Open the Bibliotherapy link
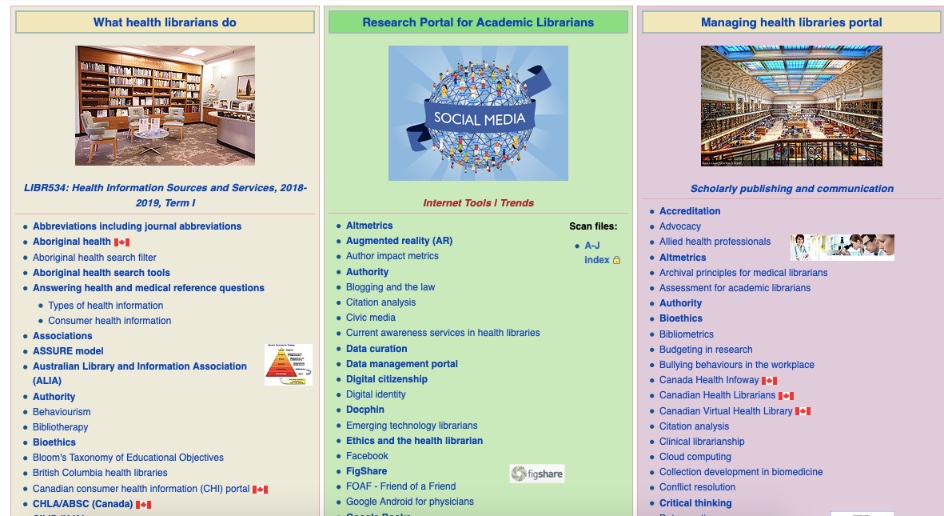This screenshot has height=516, width=944. [x=60, y=427]
